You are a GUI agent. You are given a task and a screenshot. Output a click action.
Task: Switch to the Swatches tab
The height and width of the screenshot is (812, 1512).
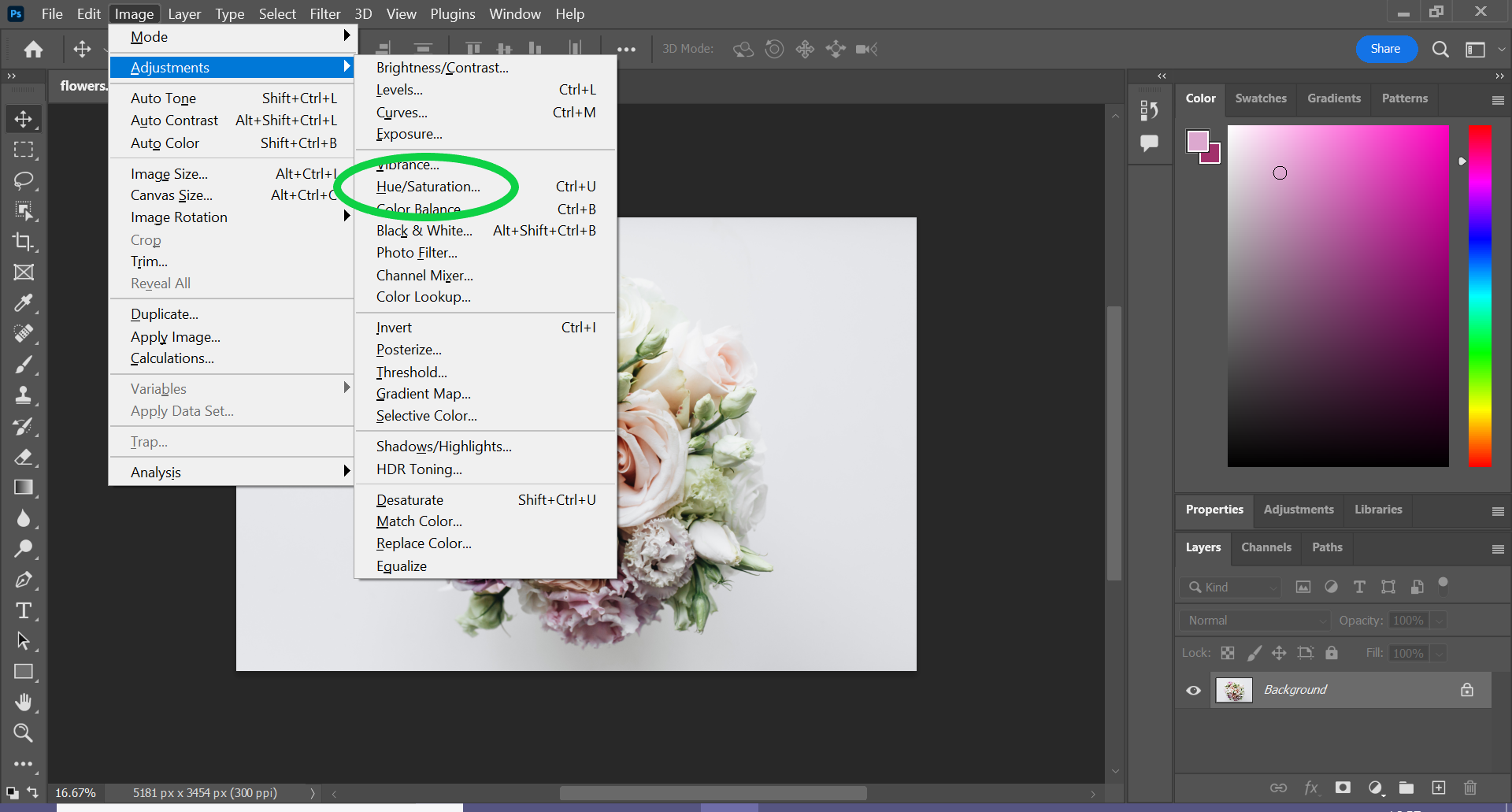point(1261,98)
